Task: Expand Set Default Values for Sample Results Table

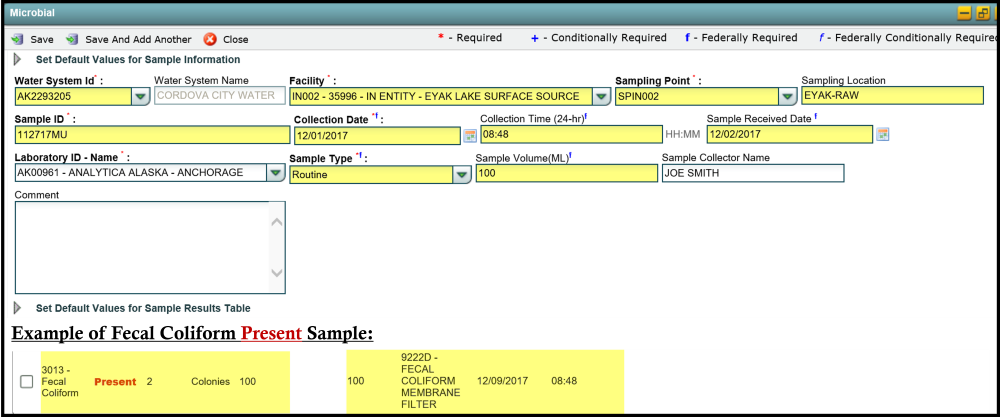Action: click(x=17, y=308)
